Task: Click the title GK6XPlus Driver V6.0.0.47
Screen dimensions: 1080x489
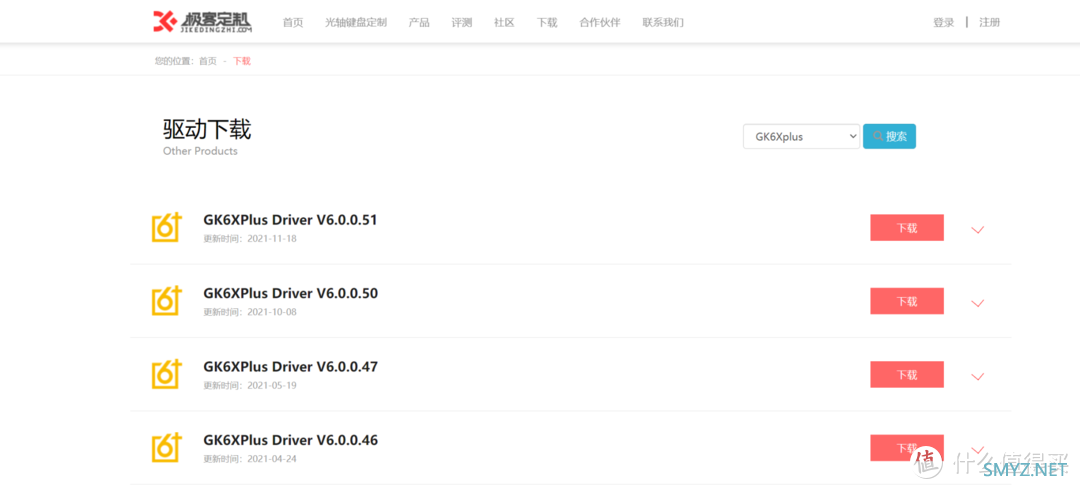Action: (291, 367)
